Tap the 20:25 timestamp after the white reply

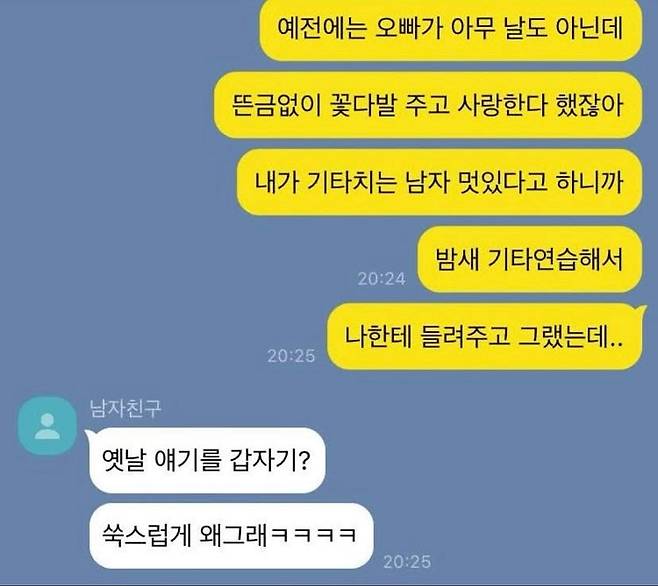pyautogui.click(x=407, y=562)
